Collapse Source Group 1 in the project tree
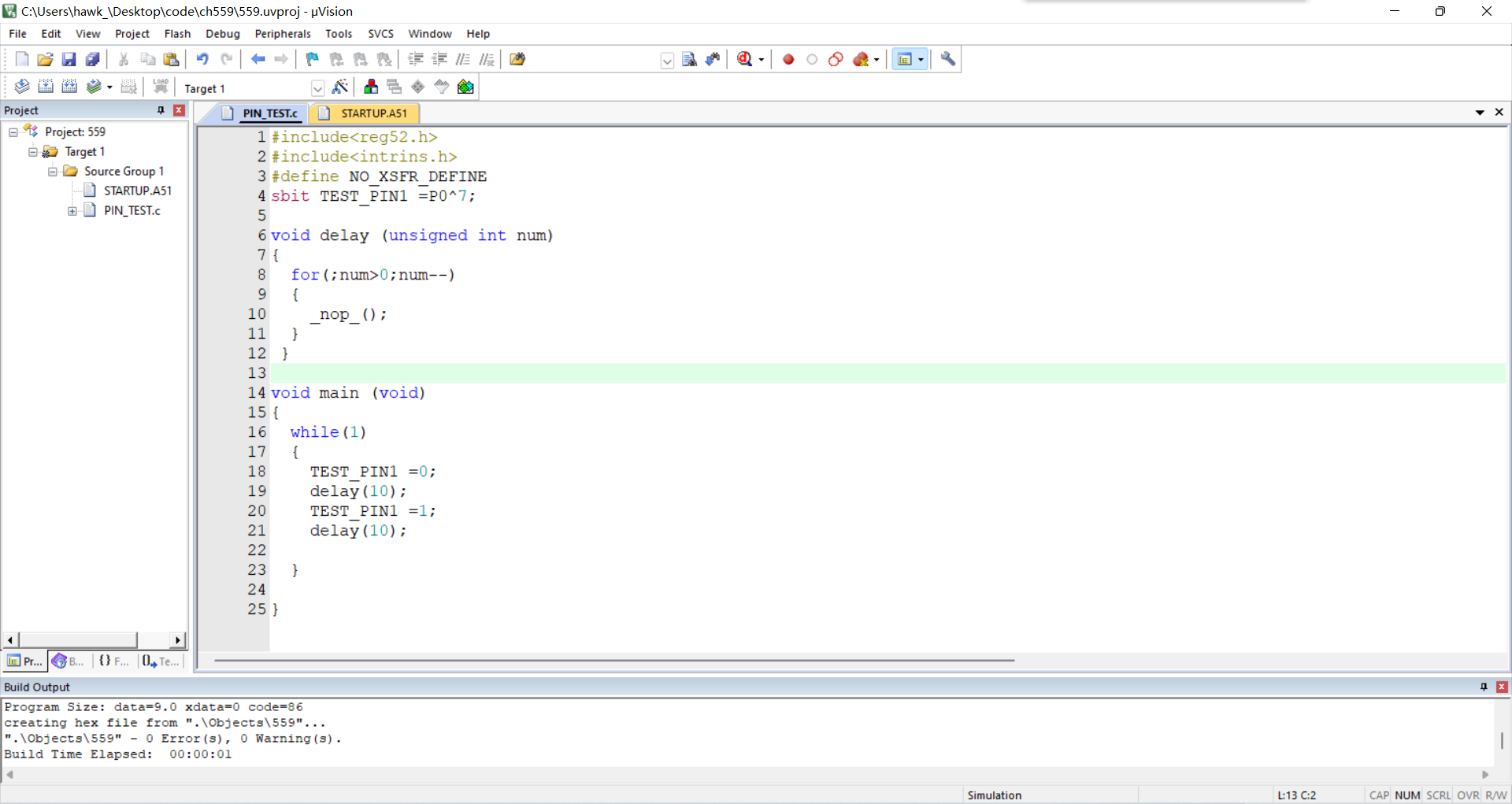This screenshot has height=804, width=1512. [53, 172]
